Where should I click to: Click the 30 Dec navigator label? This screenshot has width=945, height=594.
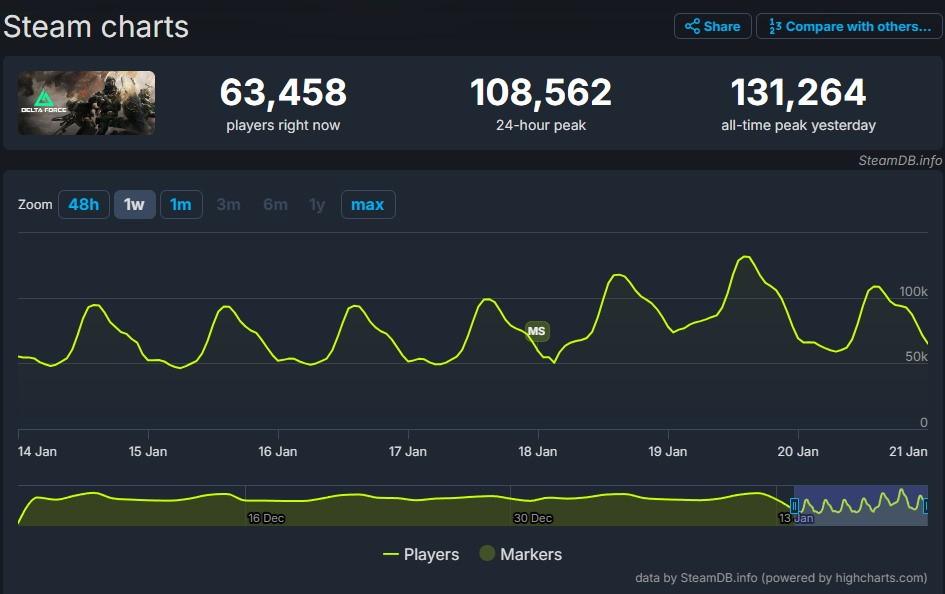[x=533, y=518]
